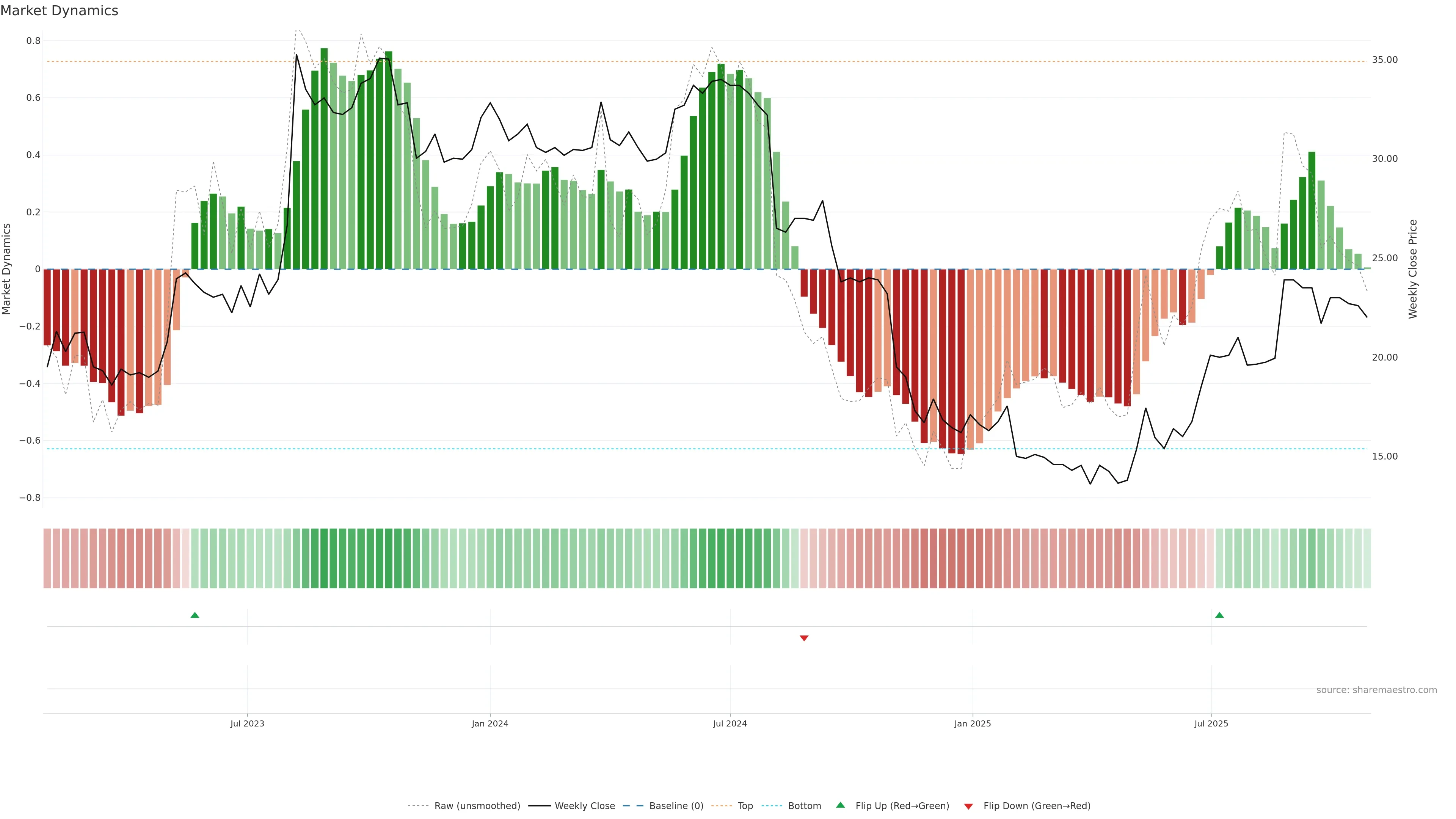Click the Market Dynamics chart title
Screen dimensions: 1456x819
point(60,11)
